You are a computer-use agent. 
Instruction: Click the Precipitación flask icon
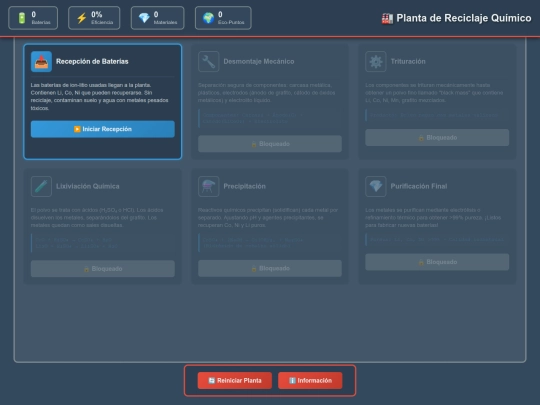209,186
